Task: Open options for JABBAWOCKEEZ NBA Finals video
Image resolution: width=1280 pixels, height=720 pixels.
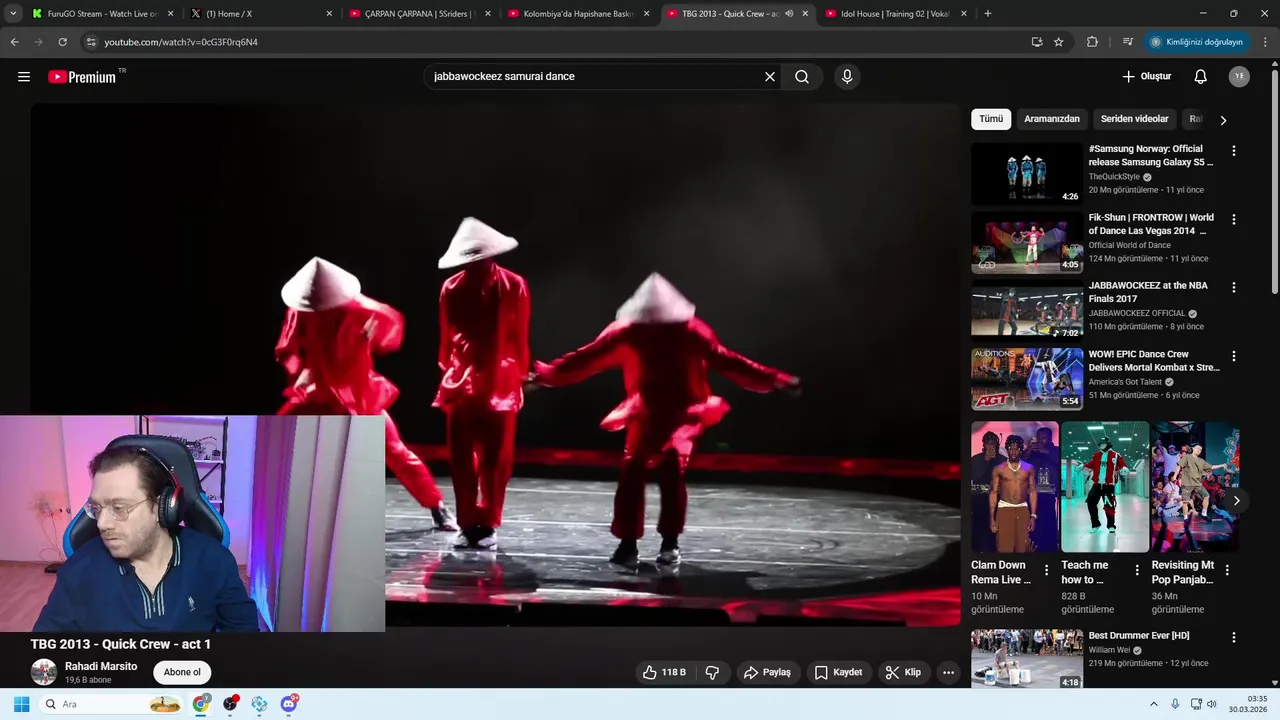Action: (1233, 287)
